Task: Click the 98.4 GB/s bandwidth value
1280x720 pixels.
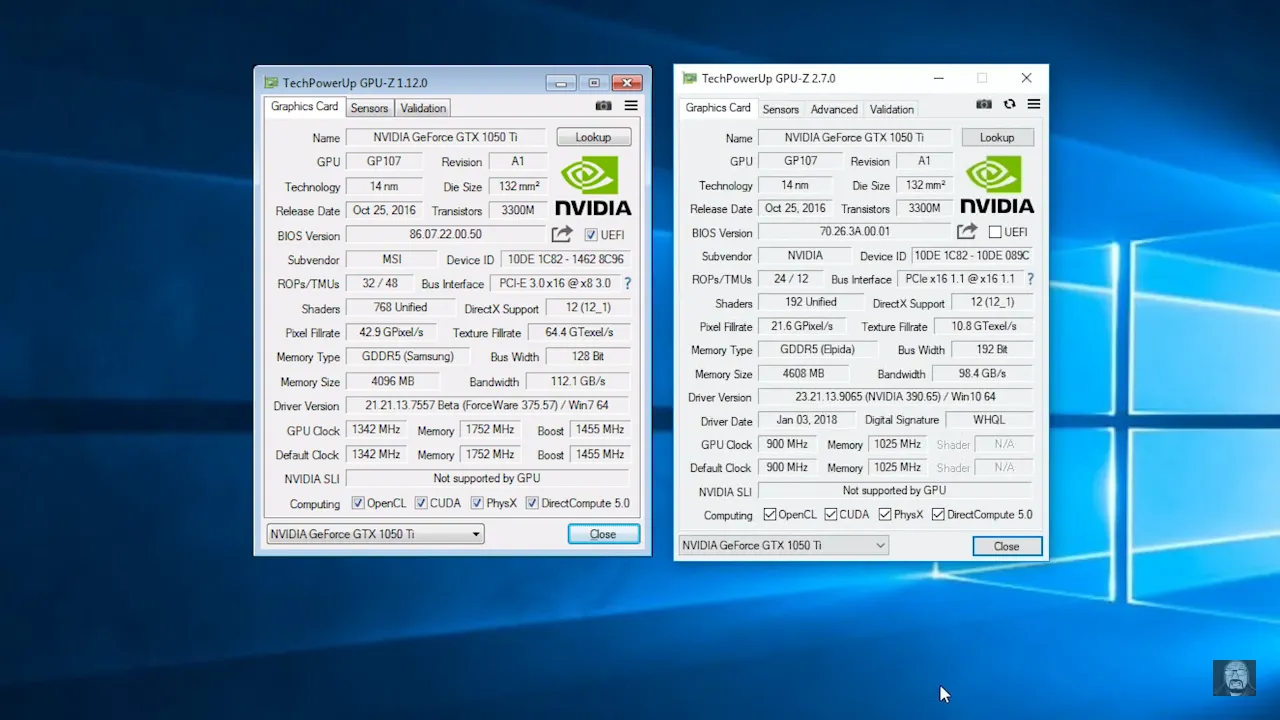Action: coord(983,374)
